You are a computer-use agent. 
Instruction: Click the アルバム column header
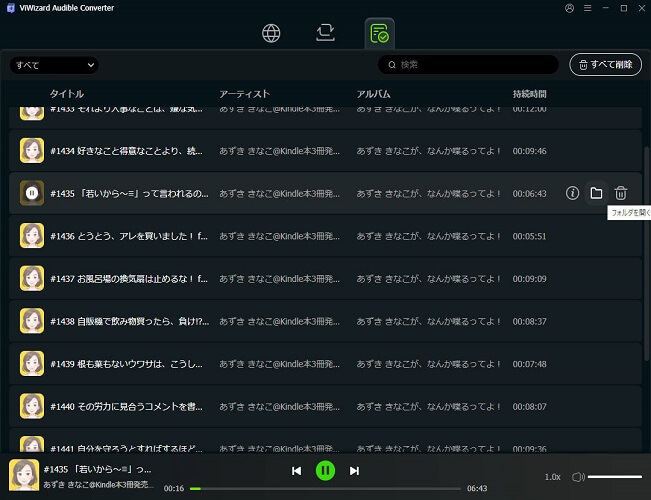tap(374, 94)
